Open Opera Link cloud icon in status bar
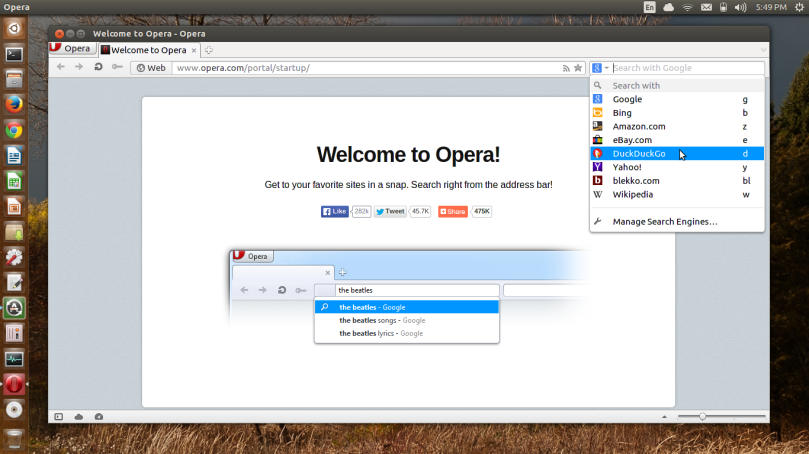Screen dimensions: 809x454 [x=78, y=416]
